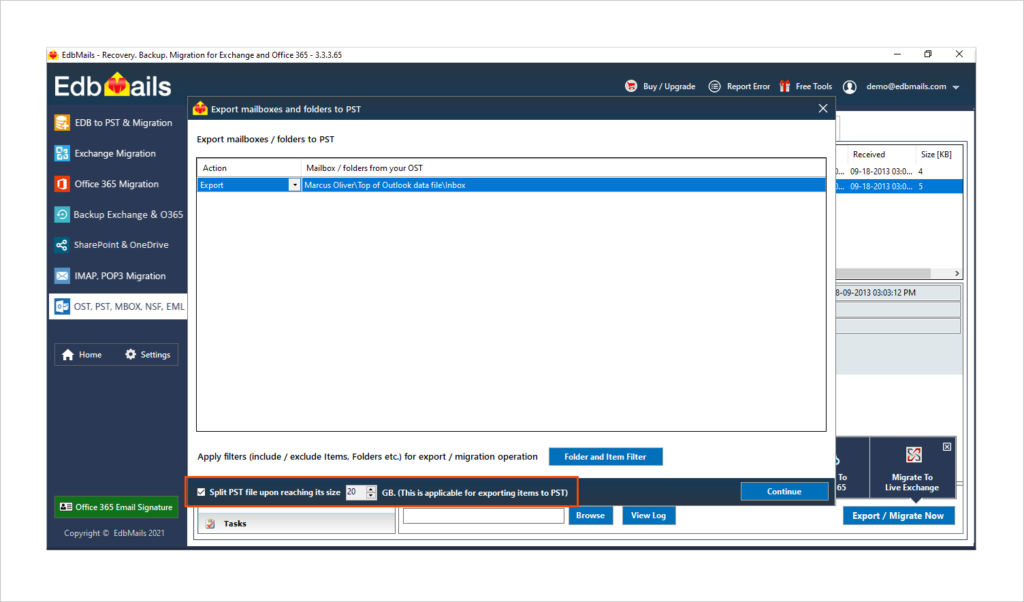The image size is (1024, 602).
Task: Choose Backup Exchange & O365 option
Action: point(119,214)
